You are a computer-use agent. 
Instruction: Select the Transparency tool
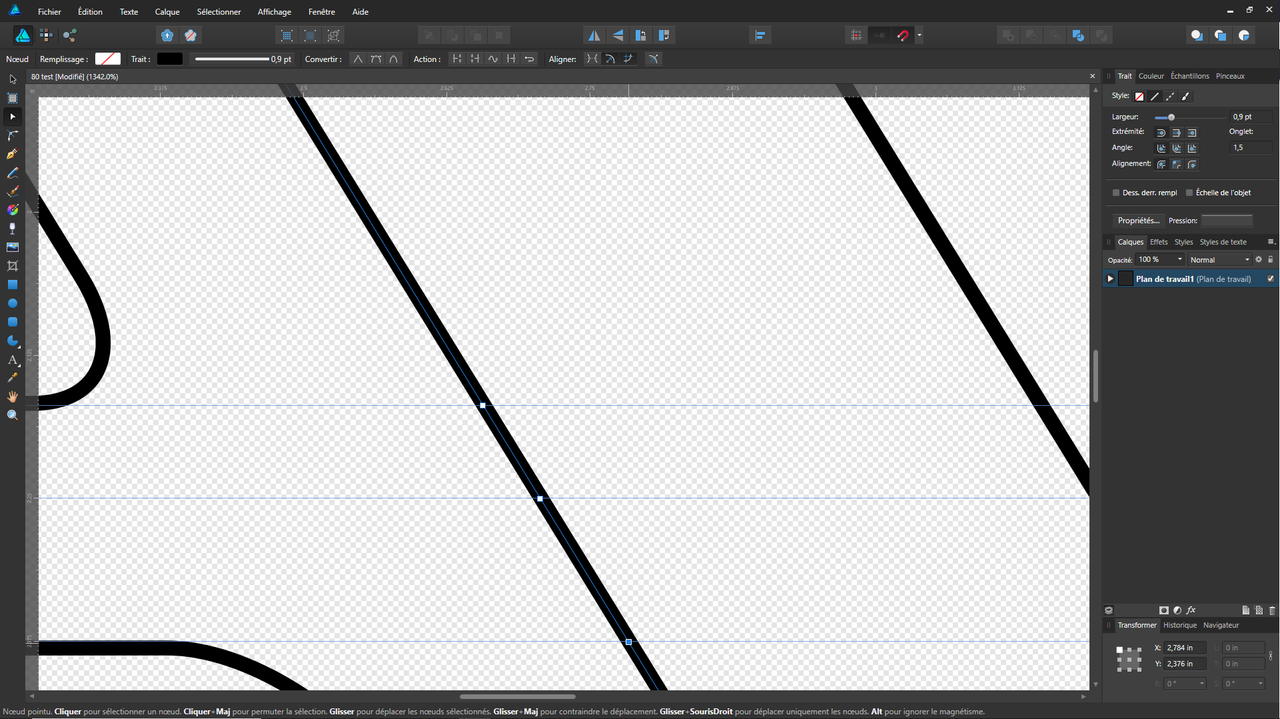click(x=13, y=228)
